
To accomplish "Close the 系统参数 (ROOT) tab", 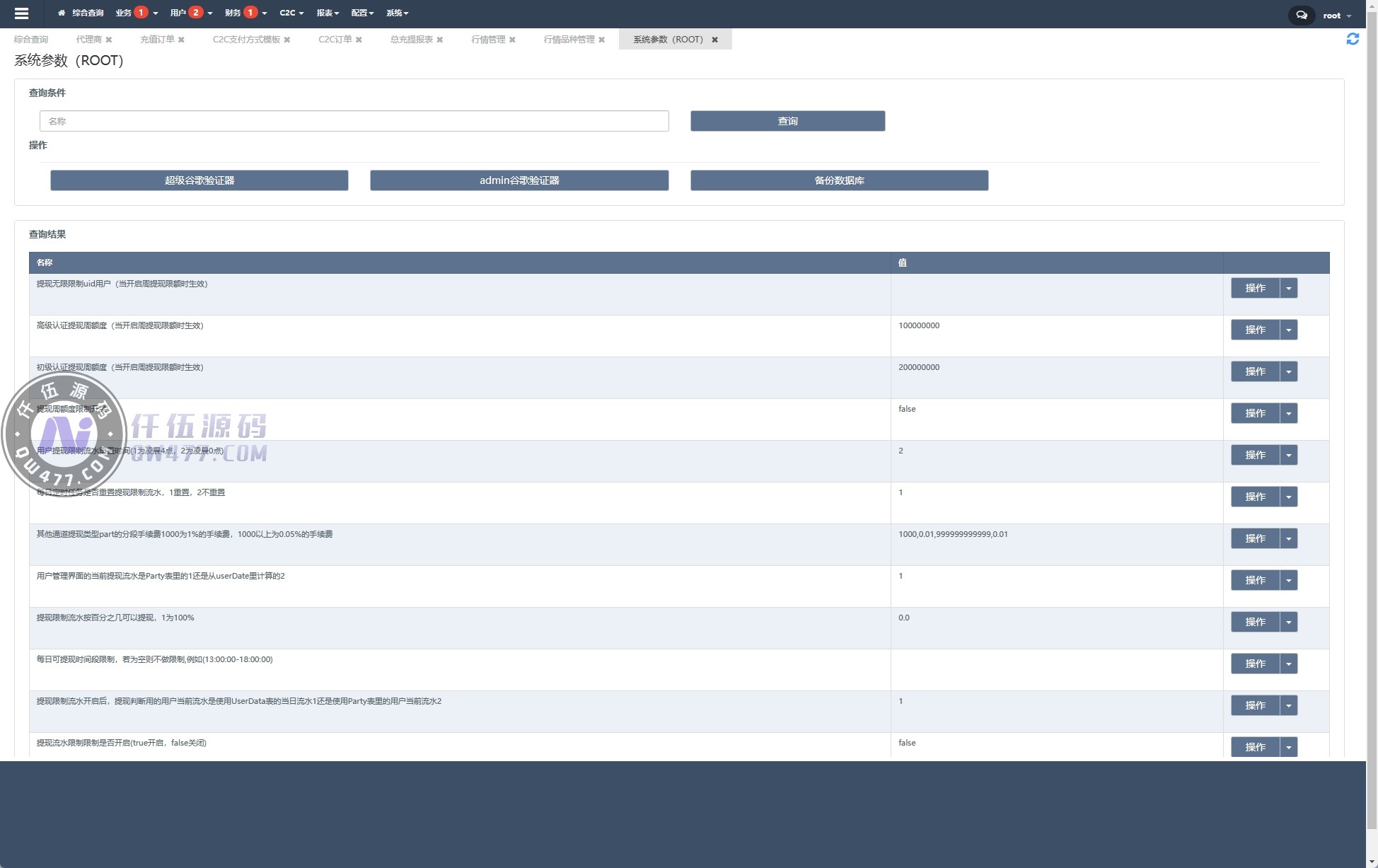I will click(714, 40).
